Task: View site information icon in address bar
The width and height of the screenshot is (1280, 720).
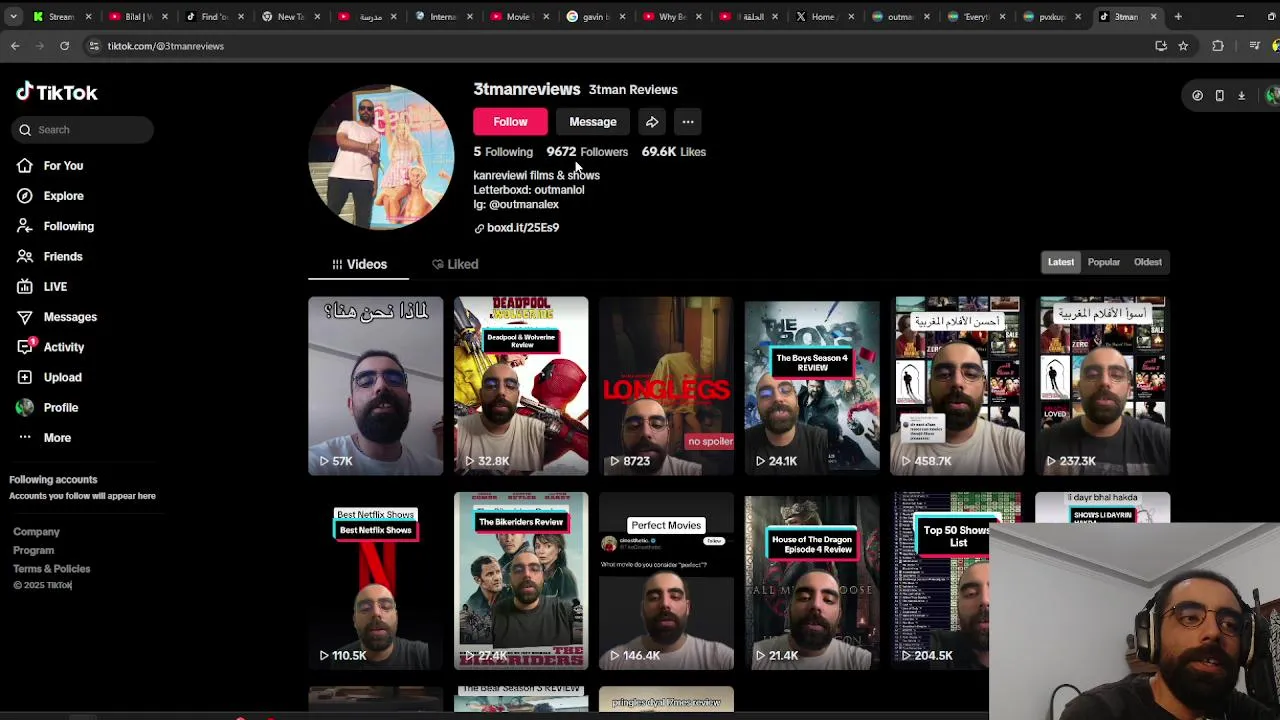Action: tap(93, 46)
